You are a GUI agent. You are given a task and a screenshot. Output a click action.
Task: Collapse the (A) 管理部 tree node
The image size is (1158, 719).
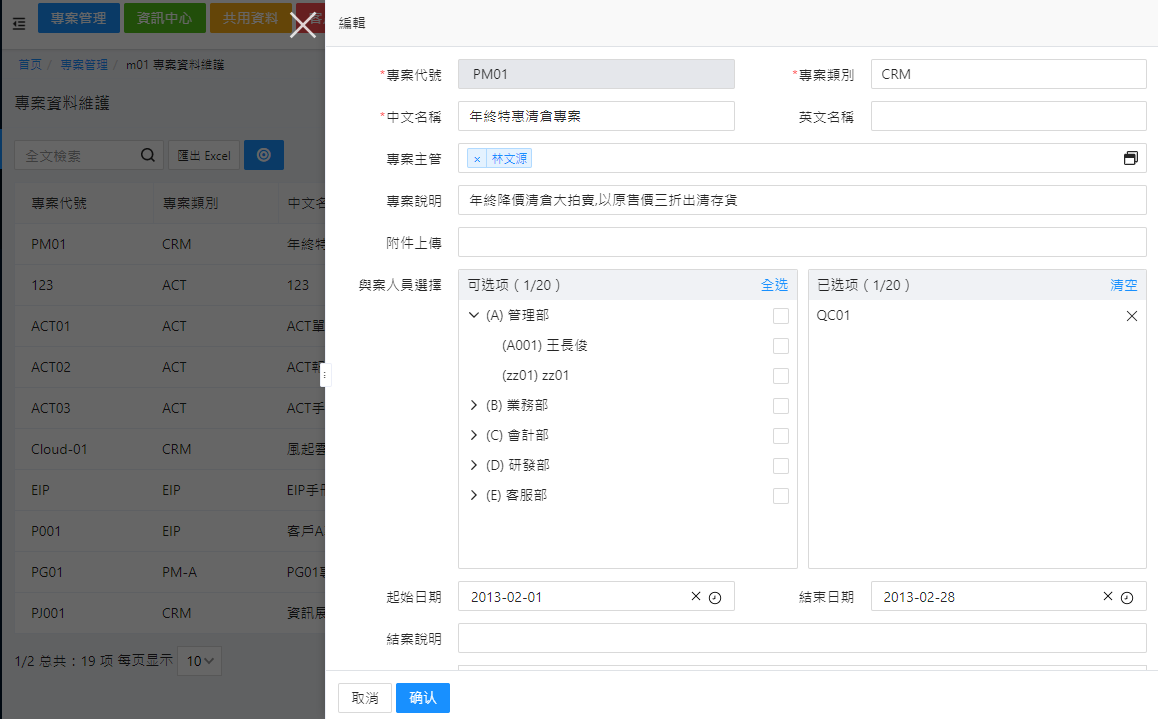click(474, 316)
